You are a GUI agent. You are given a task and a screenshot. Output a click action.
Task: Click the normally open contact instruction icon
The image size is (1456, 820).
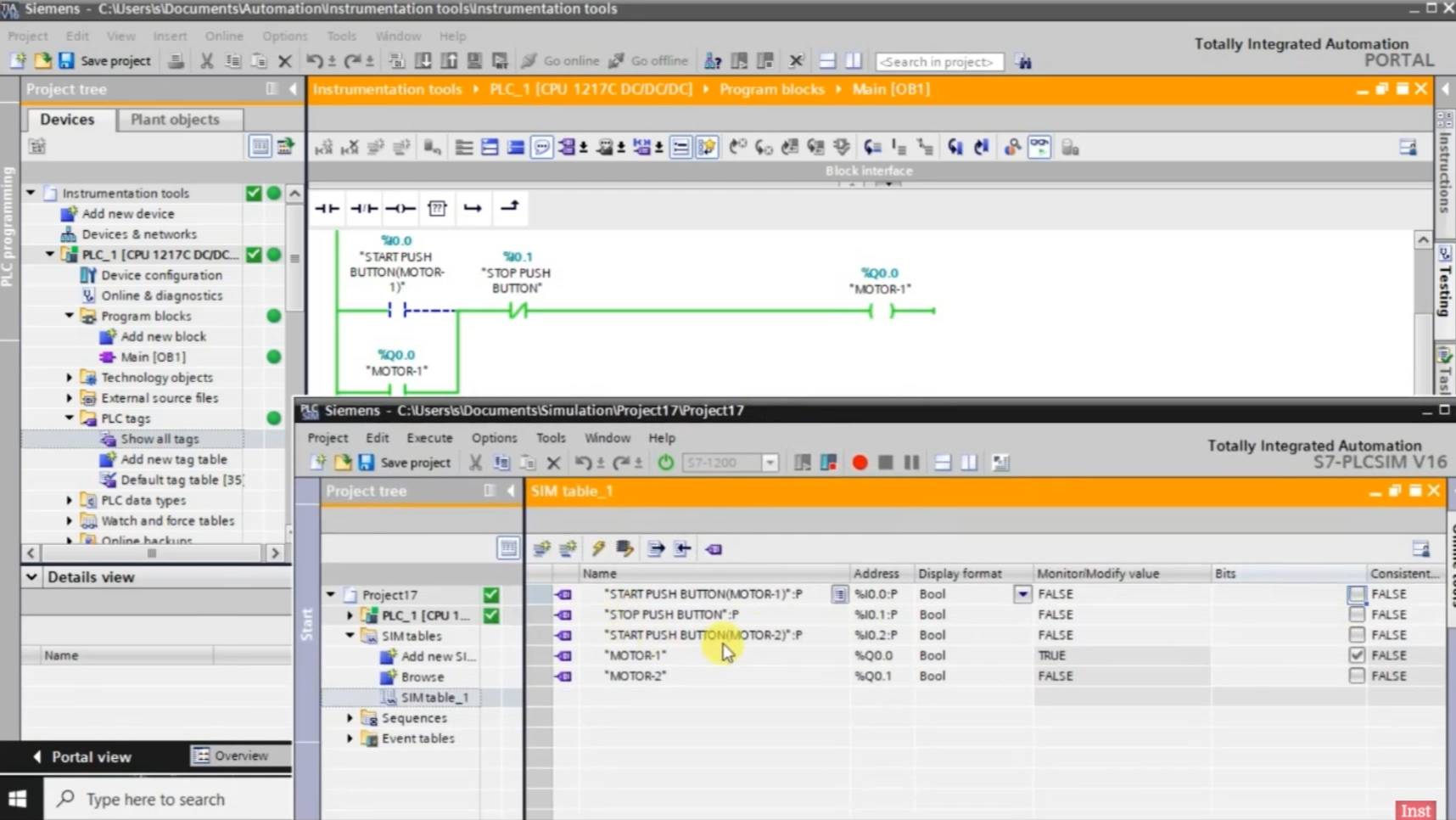point(327,208)
